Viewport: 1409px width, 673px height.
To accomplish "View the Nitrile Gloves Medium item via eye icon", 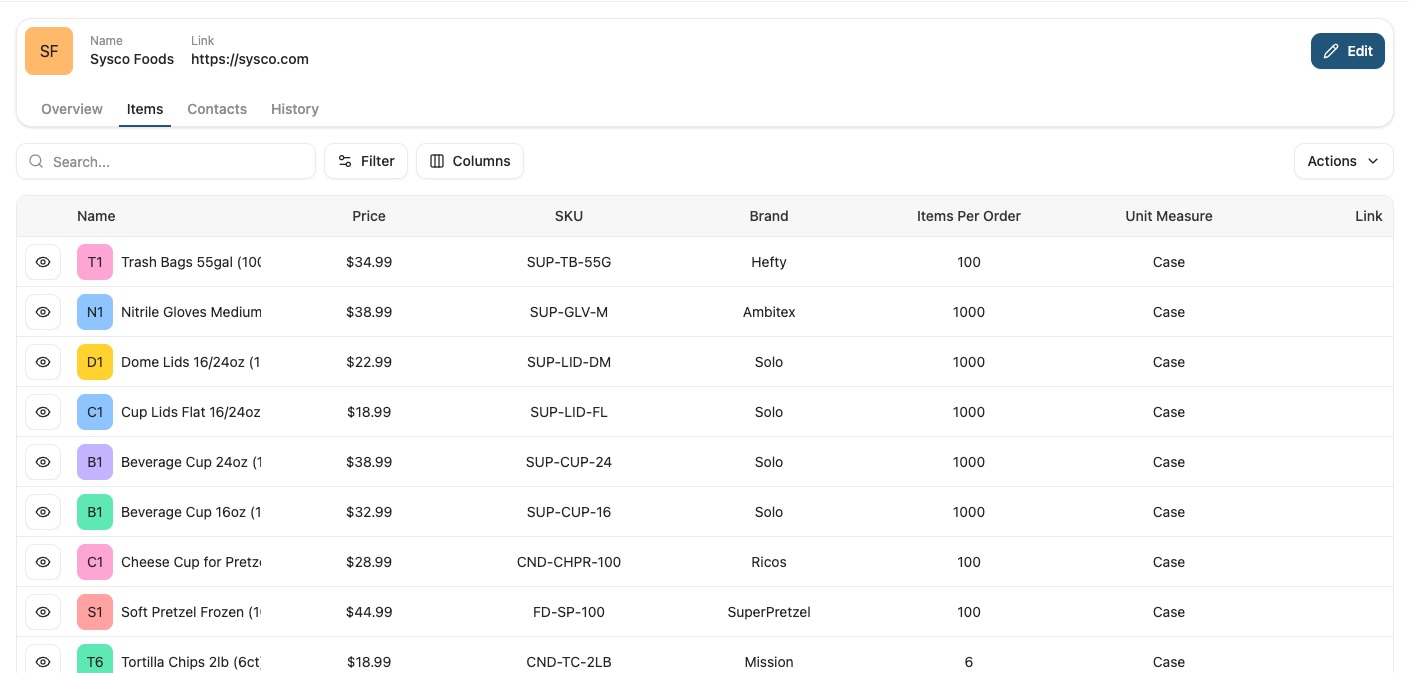I will pyautogui.click(x=43, y=312).
